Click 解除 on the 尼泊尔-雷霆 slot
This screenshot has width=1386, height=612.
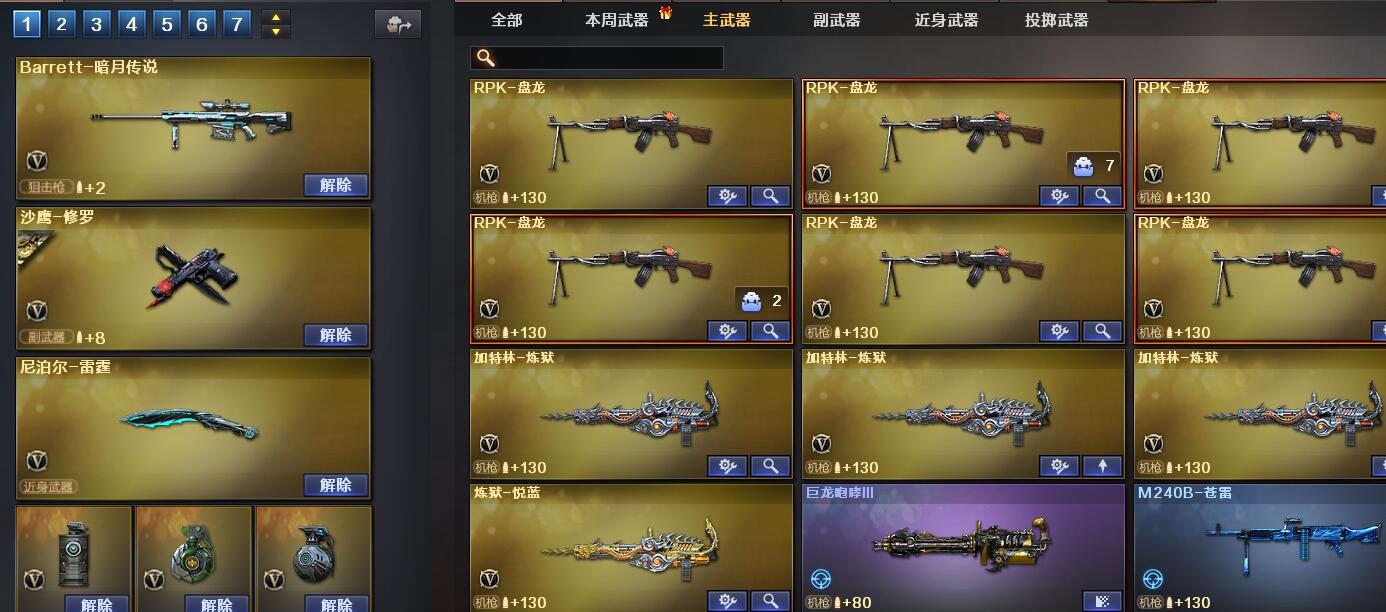click(336, 485)
